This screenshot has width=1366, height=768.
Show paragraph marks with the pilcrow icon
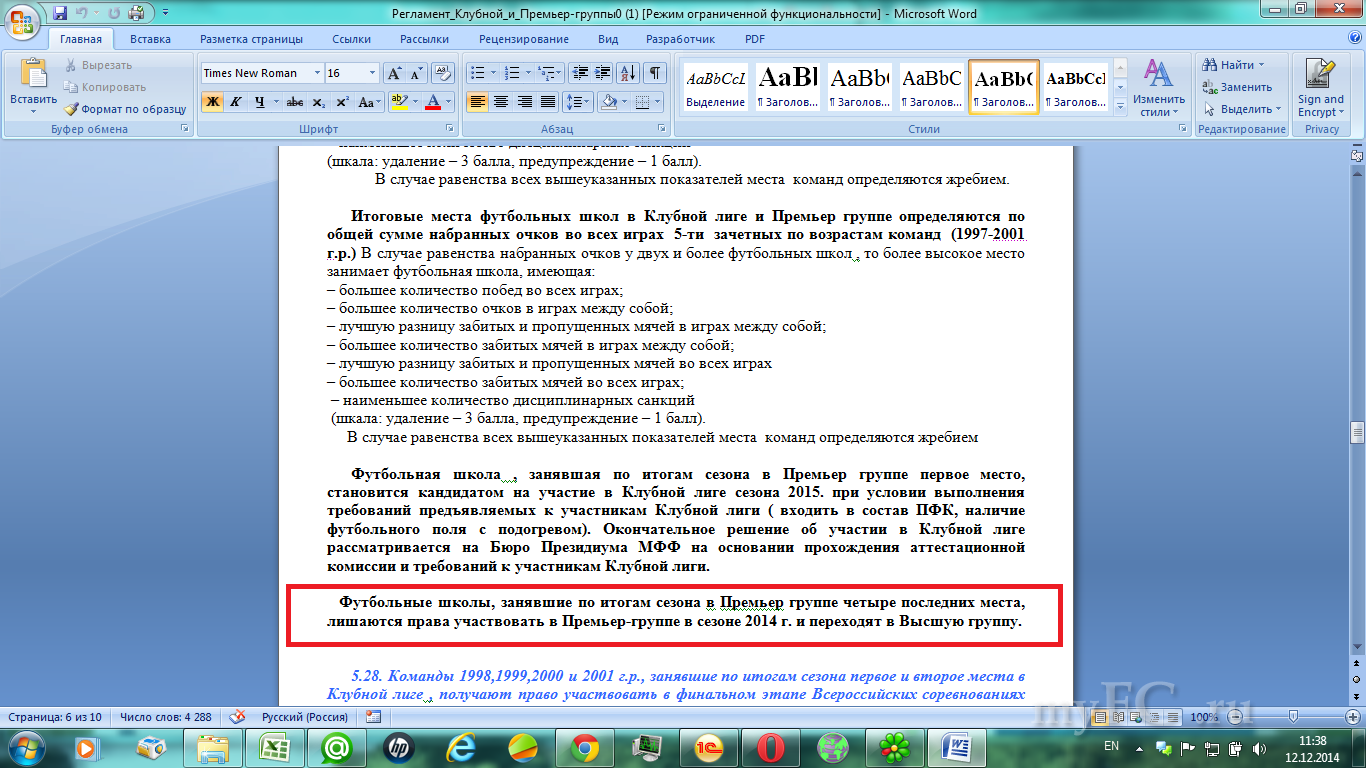click(654, 73)
